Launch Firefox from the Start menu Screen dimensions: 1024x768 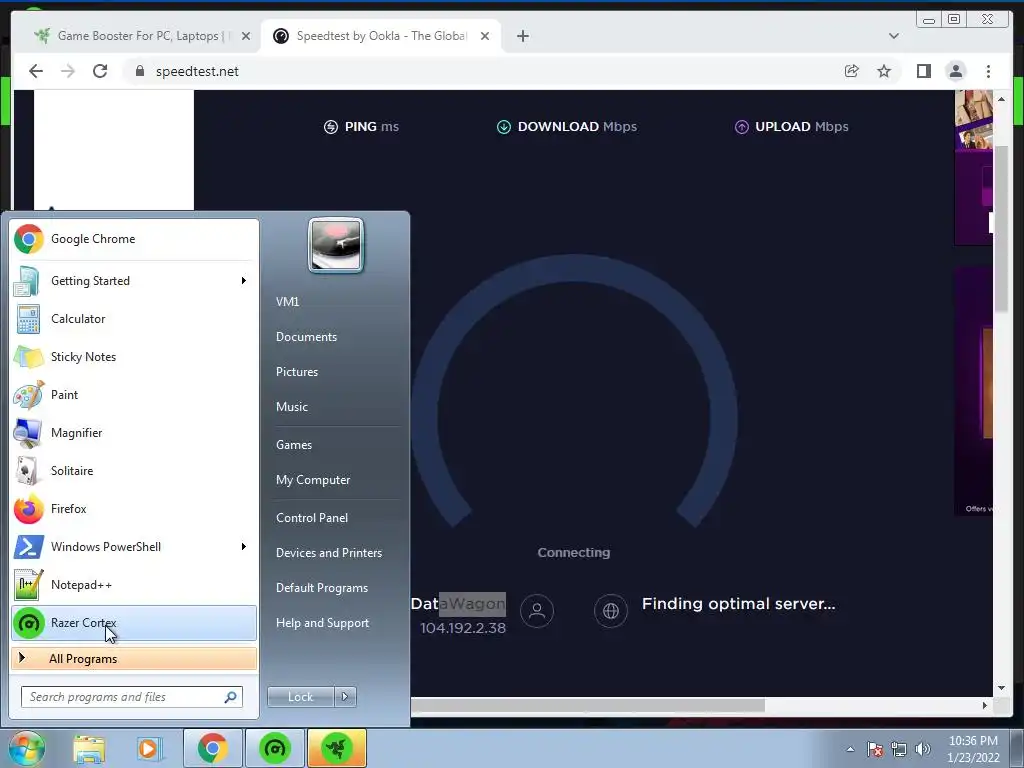(x=134, y=509)
